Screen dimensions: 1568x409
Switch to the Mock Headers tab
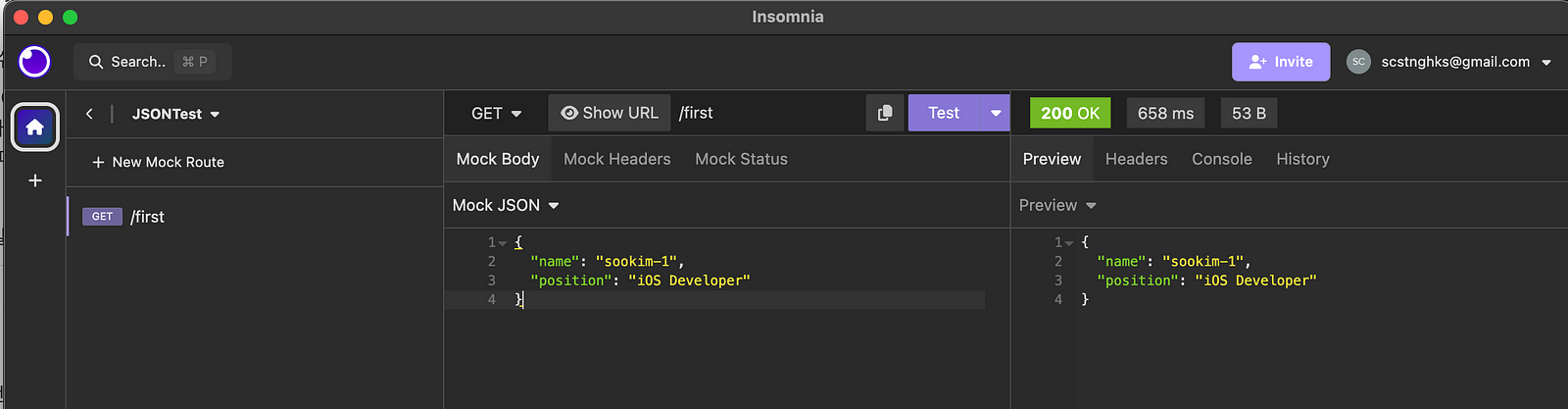617,159
